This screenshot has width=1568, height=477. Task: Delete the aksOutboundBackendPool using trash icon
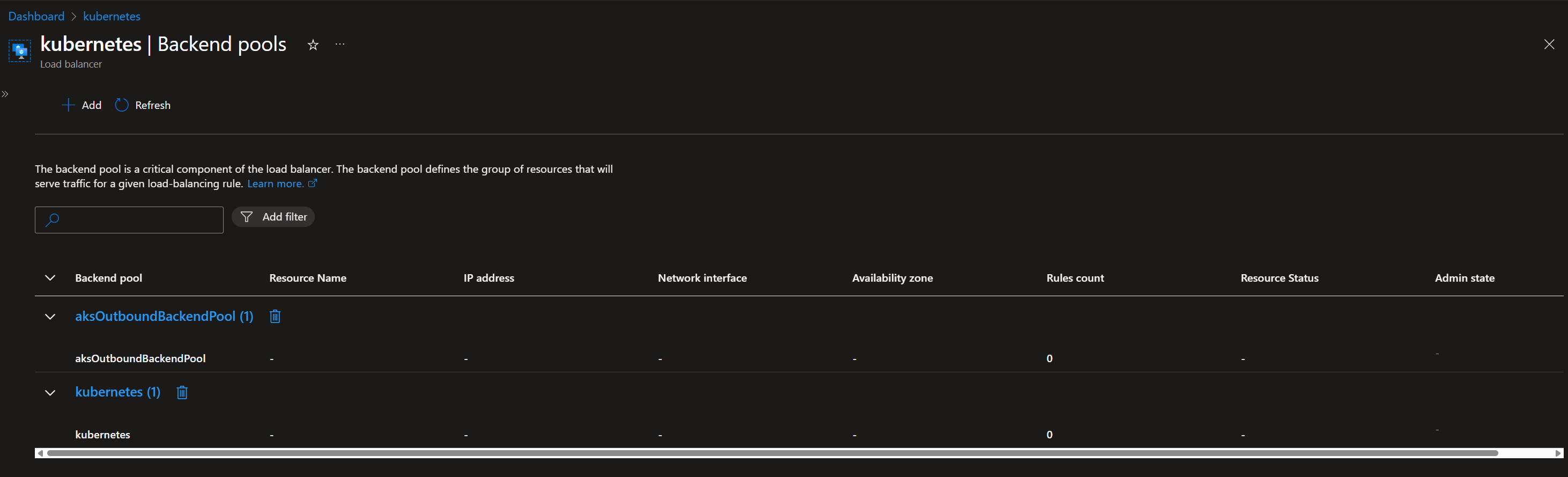click(275, 316)
